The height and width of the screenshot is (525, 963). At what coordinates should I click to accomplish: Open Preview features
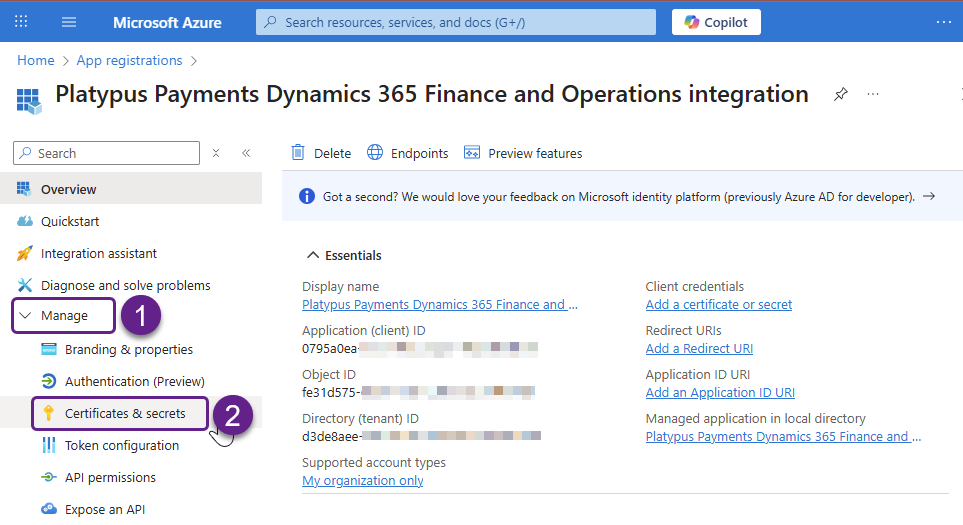pos(523,153)
